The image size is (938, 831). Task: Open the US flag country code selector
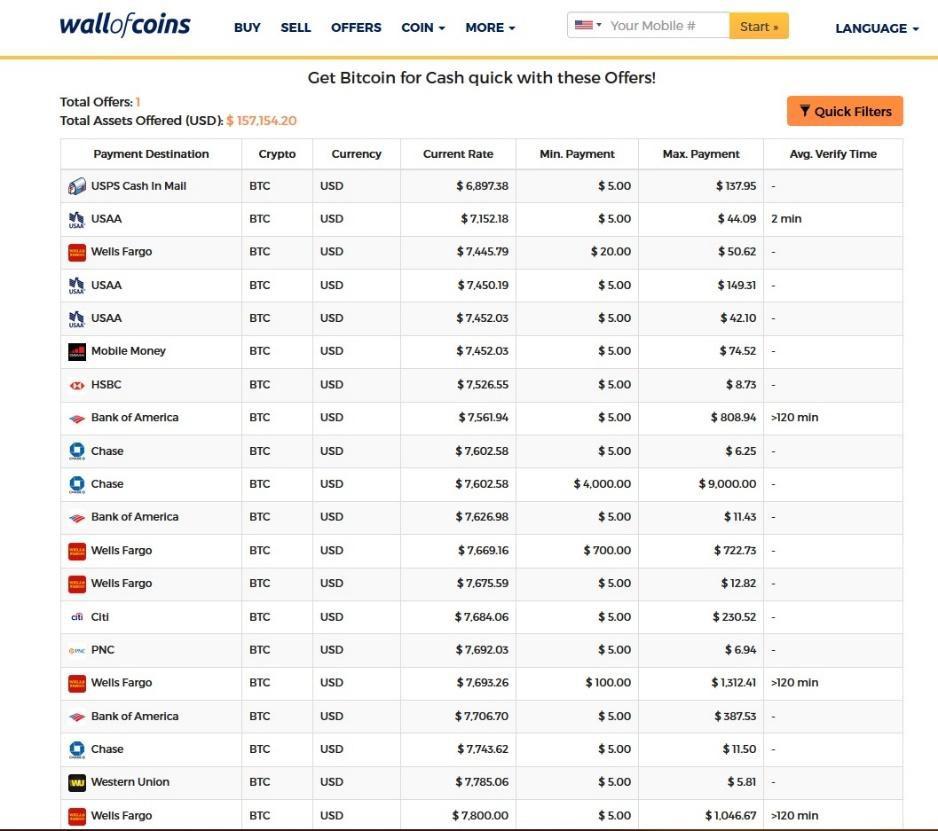(x=587, y=25)
